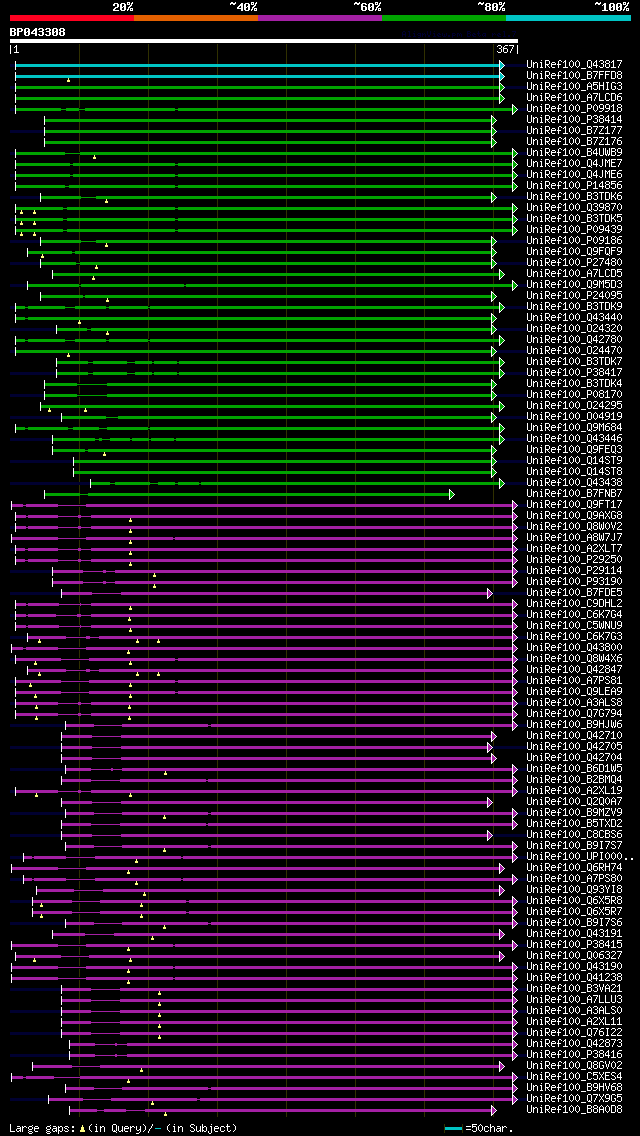Select the UniRef100_B7Z176 label
This screenshot has width=640, height=1136.
point(574,141)
